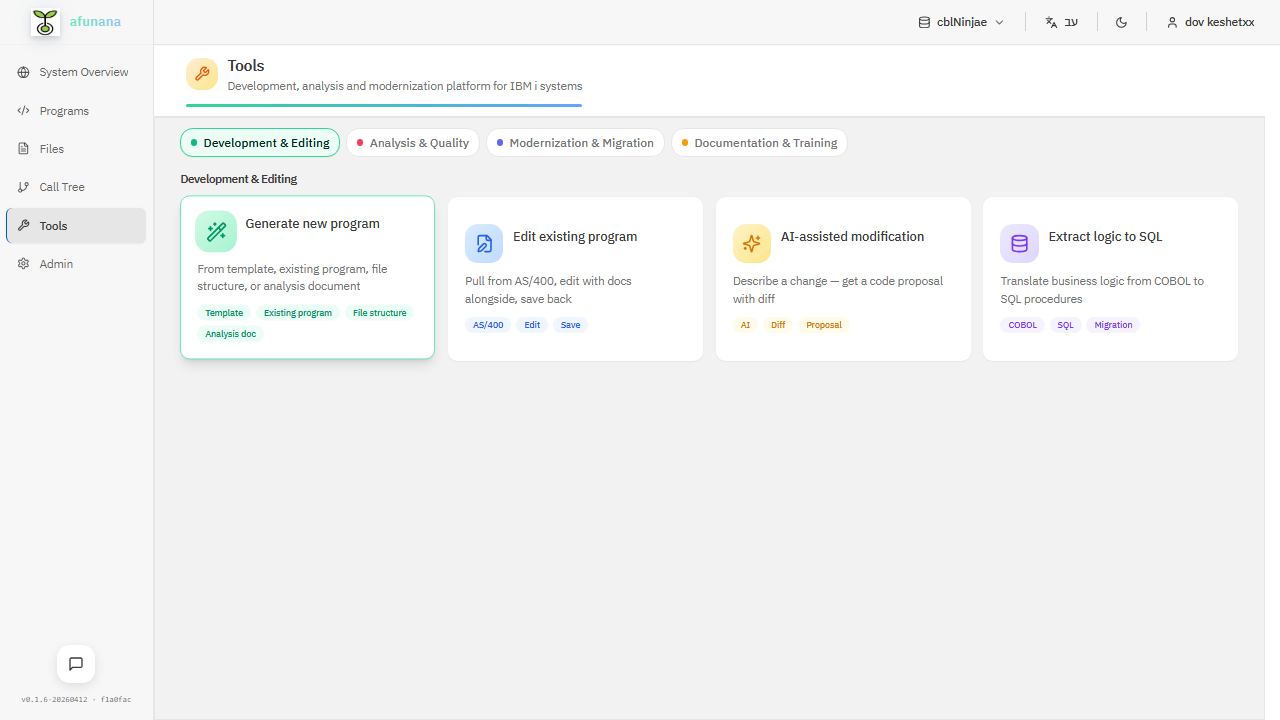Click the AS/400 tag on Edit existing program
Image resolution: width=1280 pixels, height=720 pixels.
[x=488, y=324]
